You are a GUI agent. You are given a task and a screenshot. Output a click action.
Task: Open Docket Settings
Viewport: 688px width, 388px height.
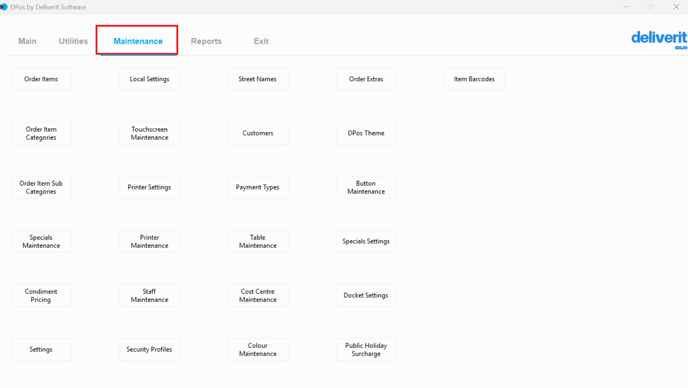[x=366, y=295]
